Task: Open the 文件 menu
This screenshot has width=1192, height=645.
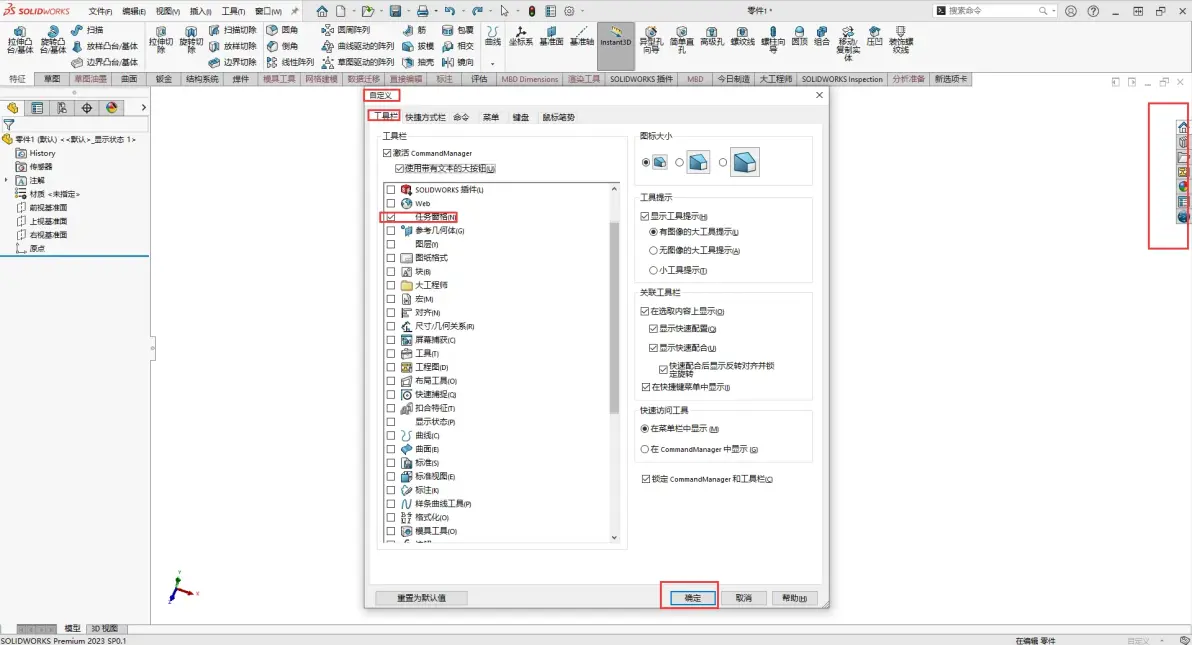Action: click(x=100, y=11)
